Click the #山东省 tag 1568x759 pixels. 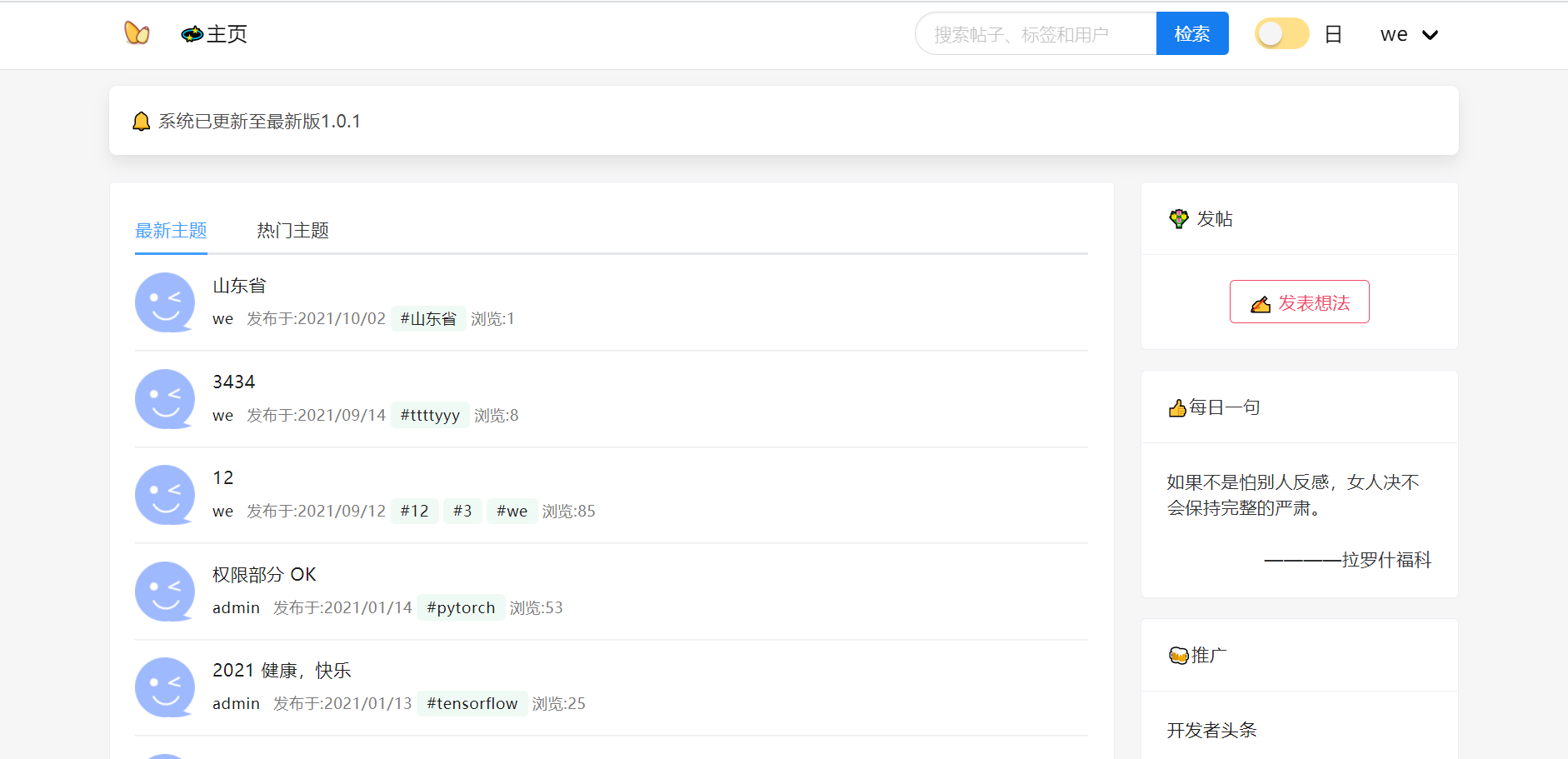(x=428, y=319)
